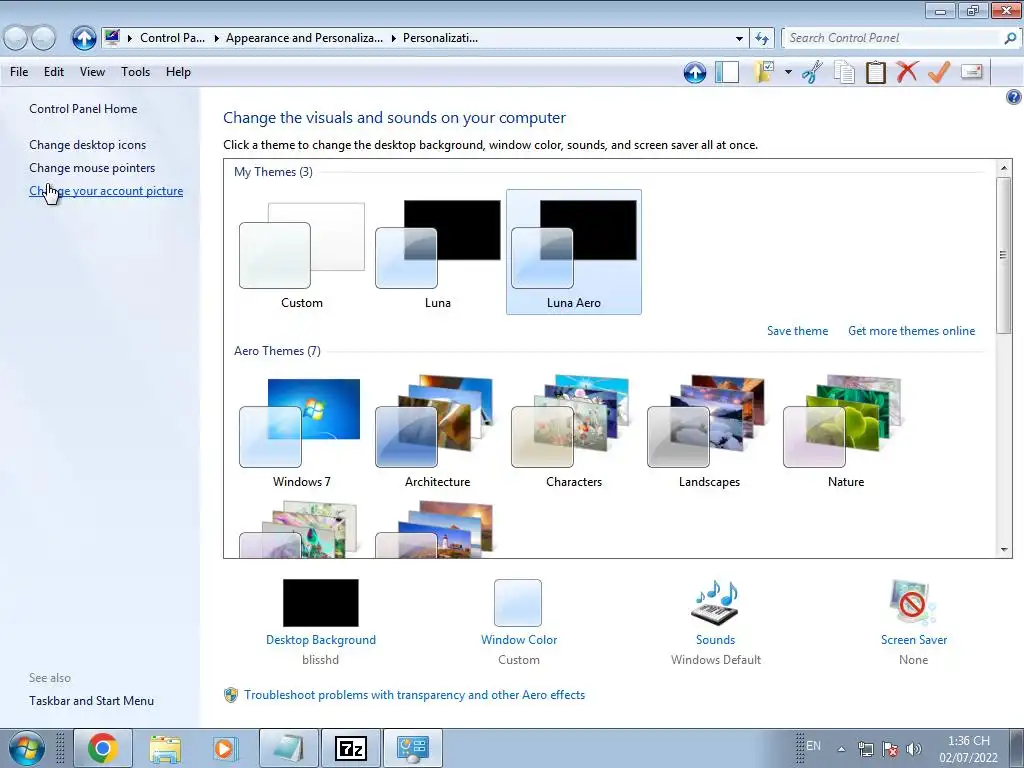
Task: Click Control Panel taskbar button
Action: tap(412, 748)
